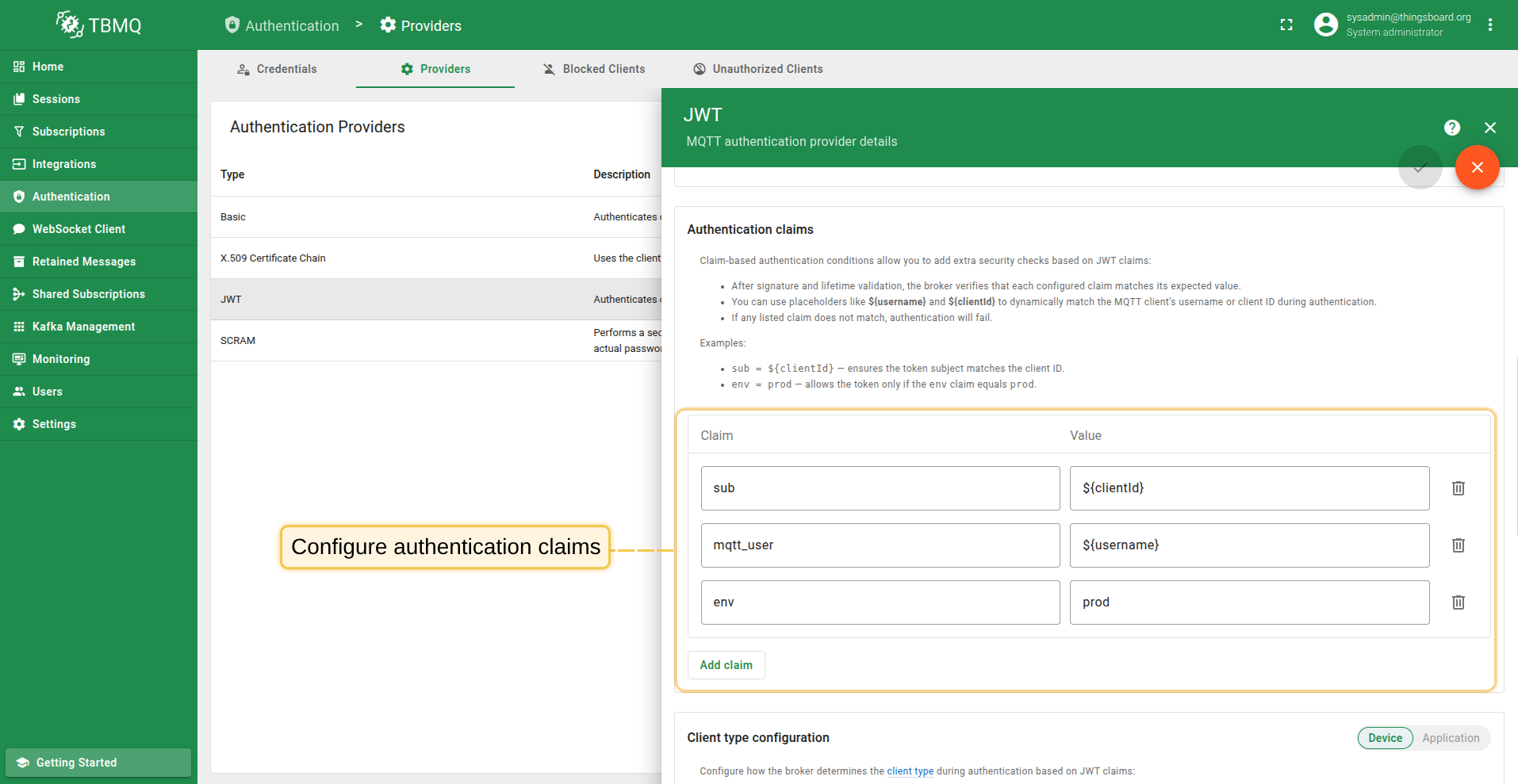Click the orange cancel edit button

pos(1477,167)
